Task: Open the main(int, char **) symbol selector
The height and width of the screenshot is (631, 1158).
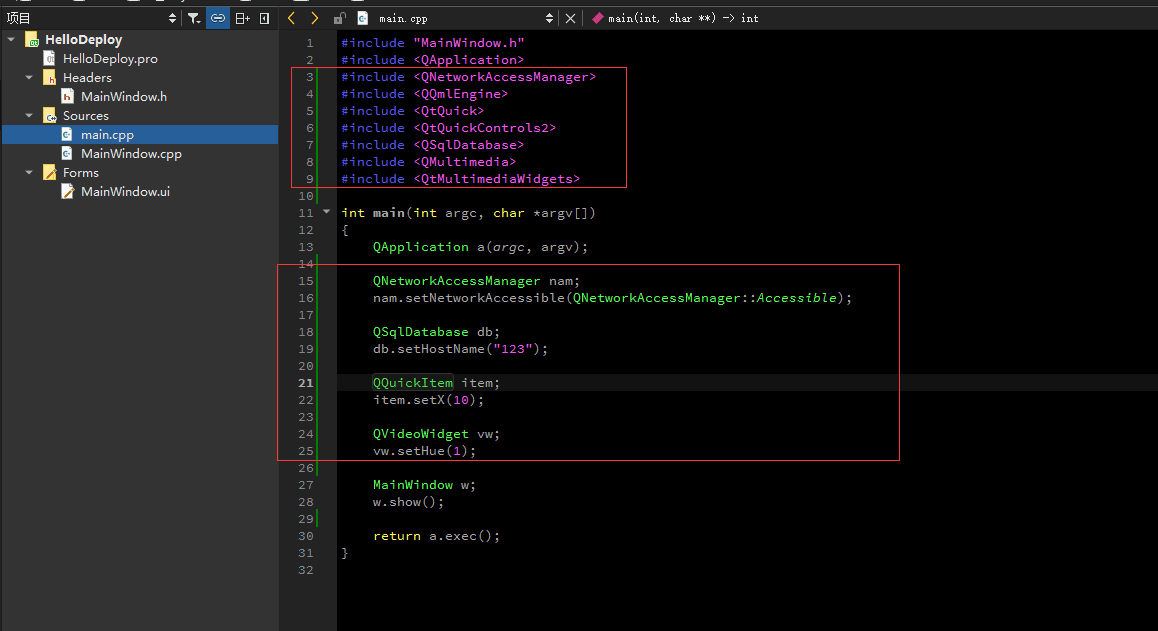Action: click(682, 18)
